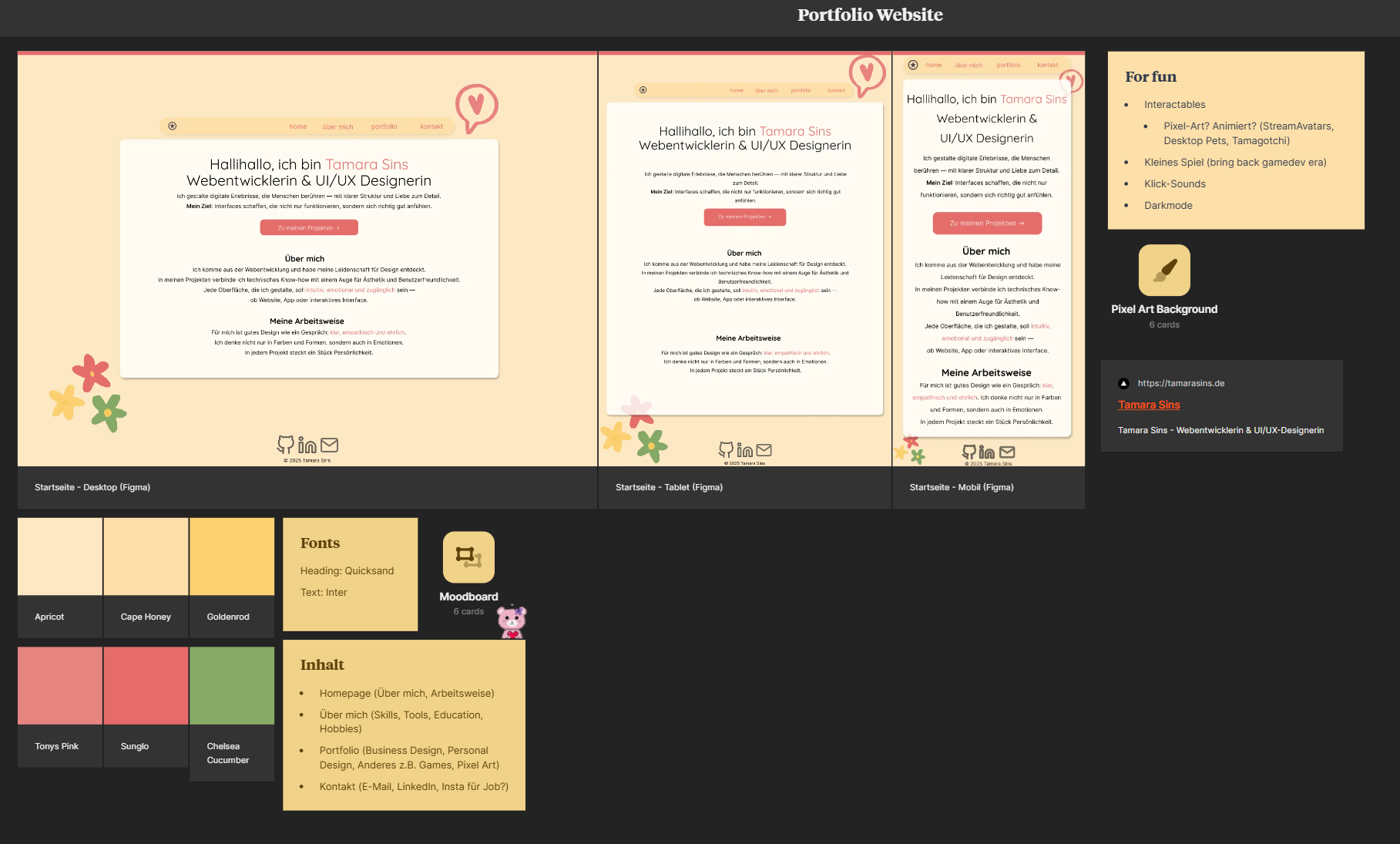The height and width of the screenshot is (844, 1400).
Task: Click the heart speech bubble in the desktop mockup
Action: coord(475,106)
